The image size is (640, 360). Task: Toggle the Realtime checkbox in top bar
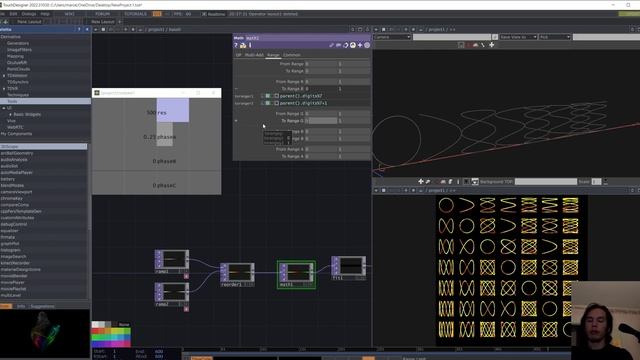click(x=204, y=14)
